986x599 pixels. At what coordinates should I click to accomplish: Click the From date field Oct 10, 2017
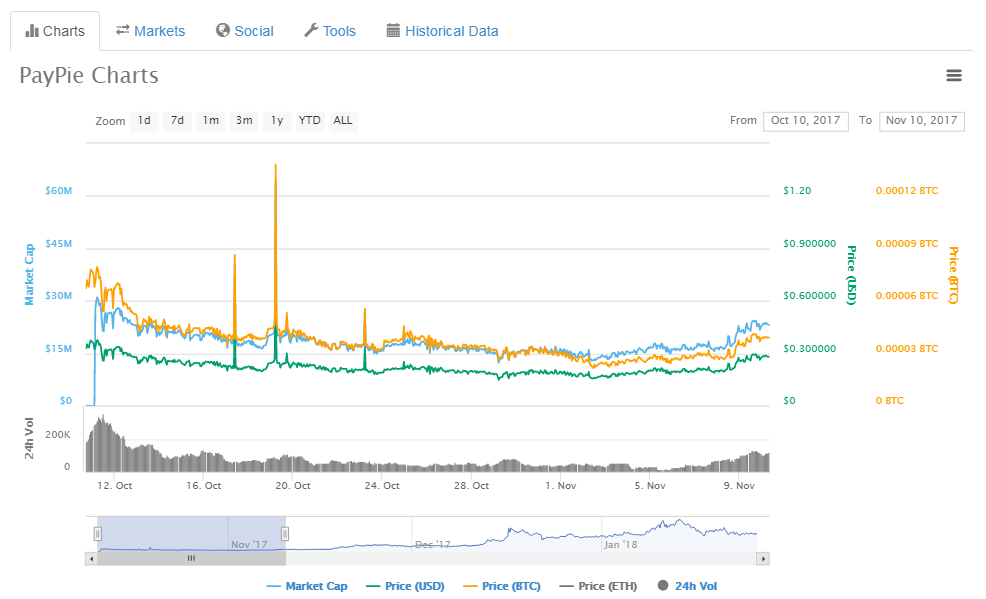pyautogui.click(x=806, y=121)
